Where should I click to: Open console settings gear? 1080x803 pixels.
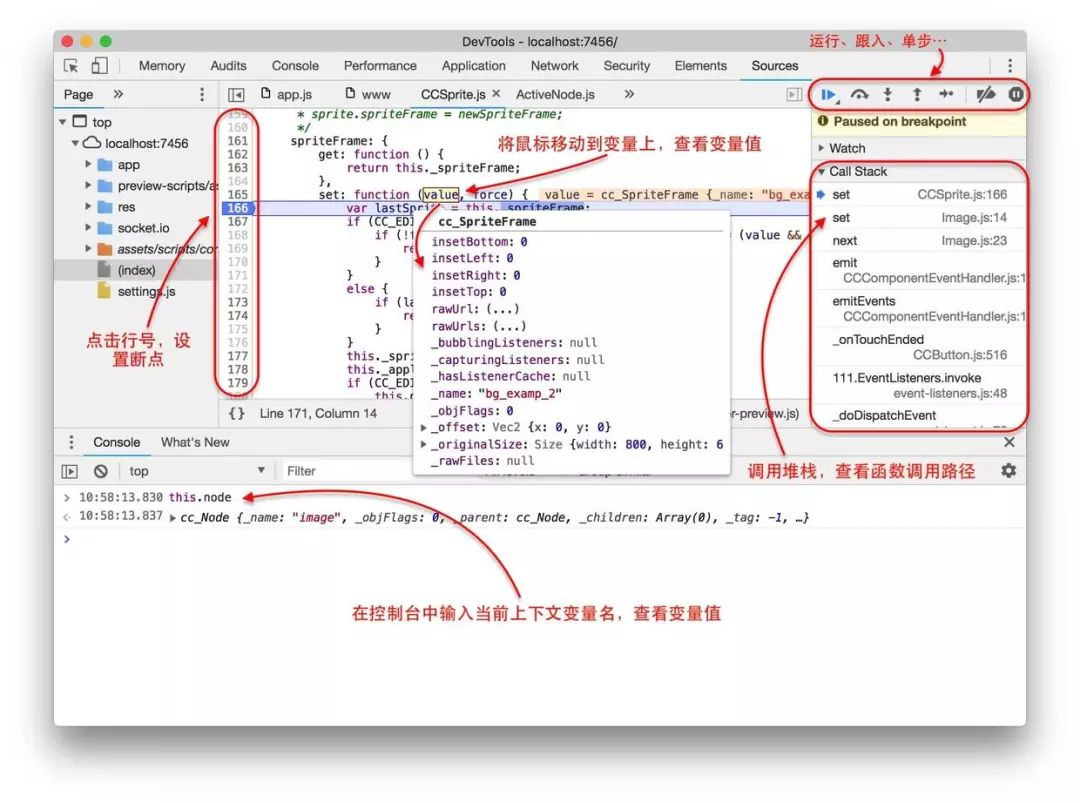(x=1009, y=471)
